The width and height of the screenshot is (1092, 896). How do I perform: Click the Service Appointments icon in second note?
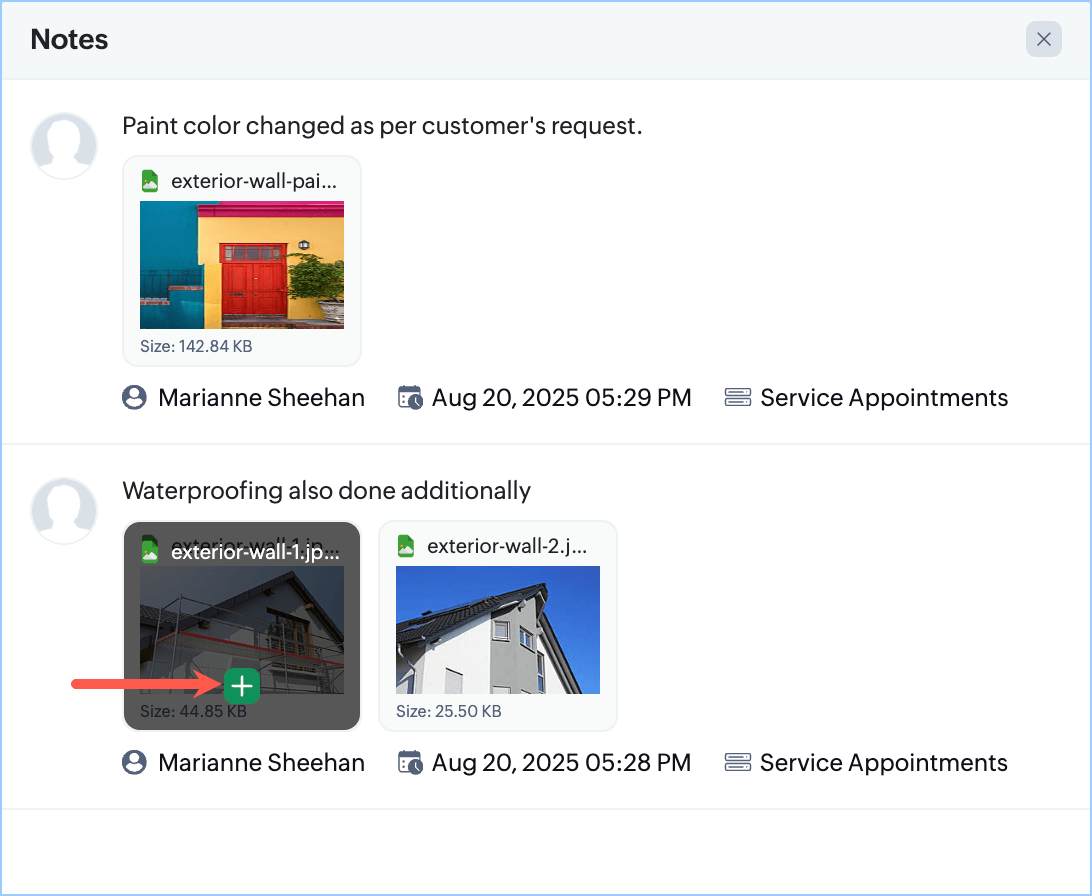pyautogui.click(x=737, y=763)
